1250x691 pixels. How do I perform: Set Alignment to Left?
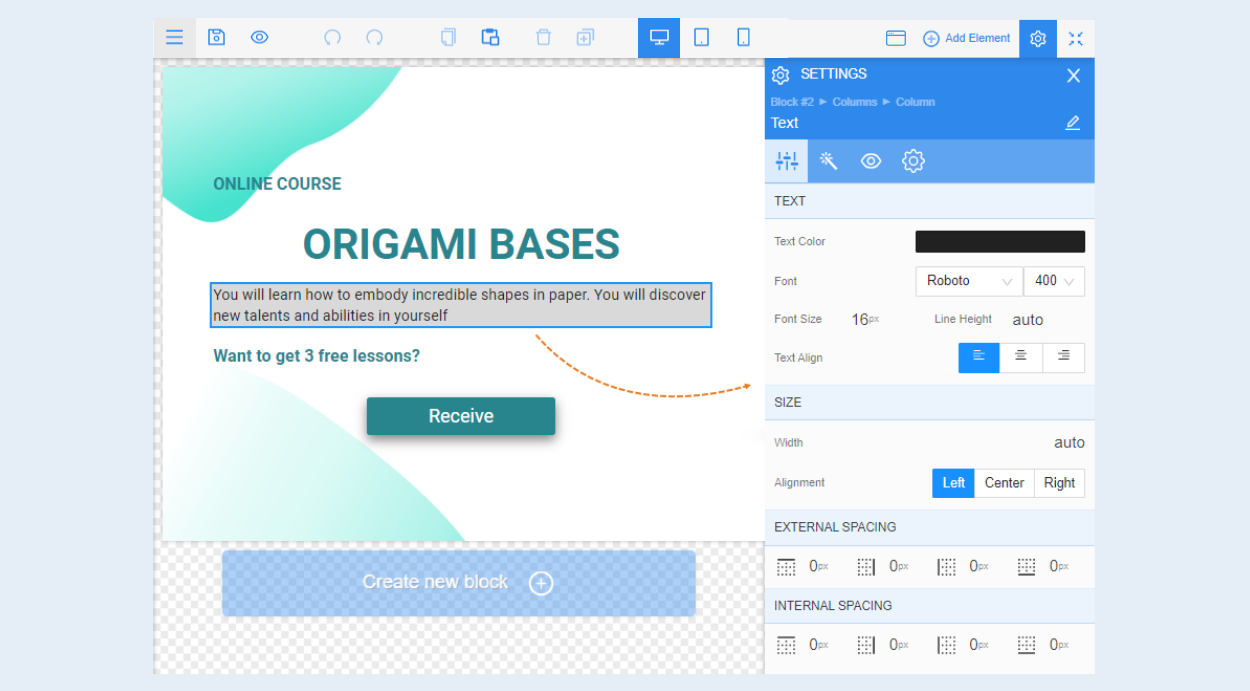click(954, 483)
